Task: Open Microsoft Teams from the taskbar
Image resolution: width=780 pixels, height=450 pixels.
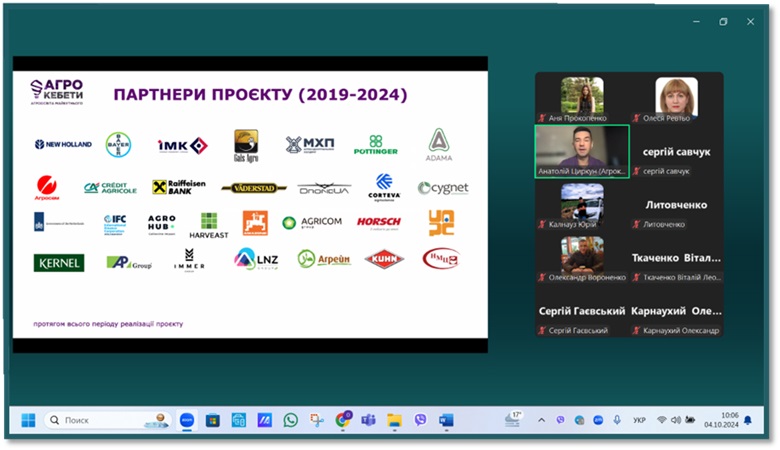Action: coord(368,420)
